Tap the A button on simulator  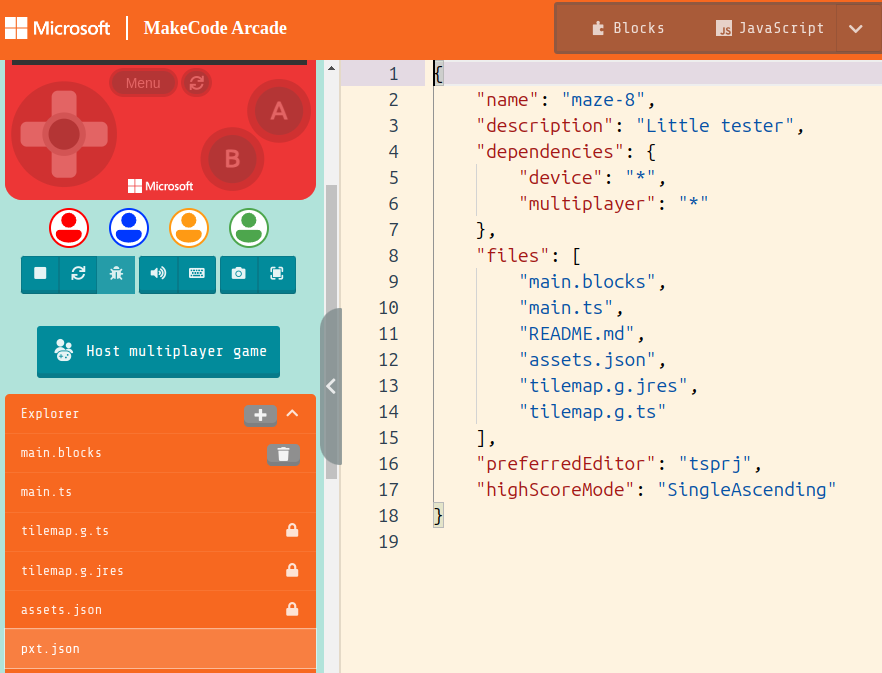[279, 111]
